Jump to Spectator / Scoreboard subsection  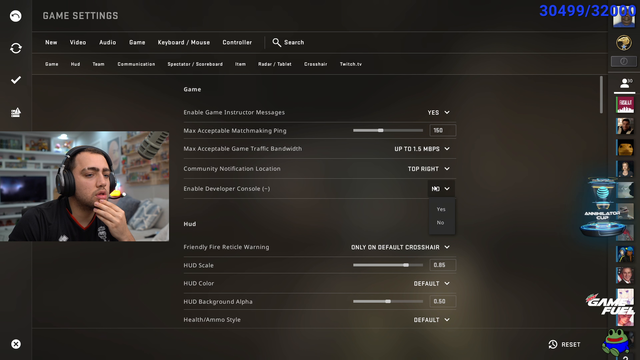[195, 64]
